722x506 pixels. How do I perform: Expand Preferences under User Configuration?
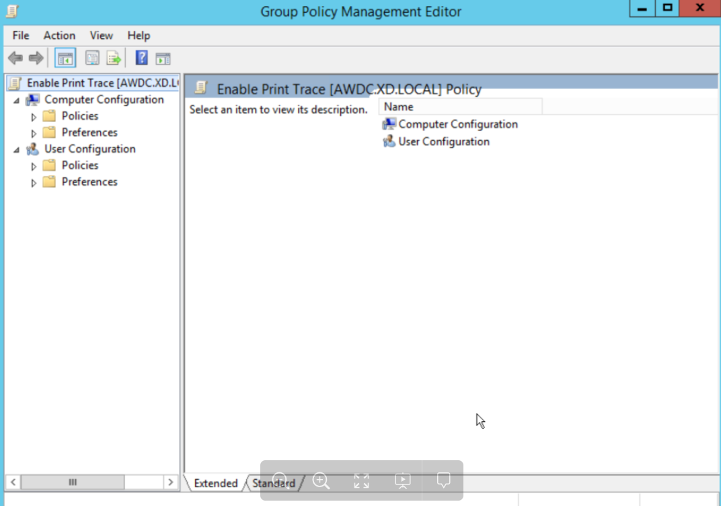pos(34,183)
